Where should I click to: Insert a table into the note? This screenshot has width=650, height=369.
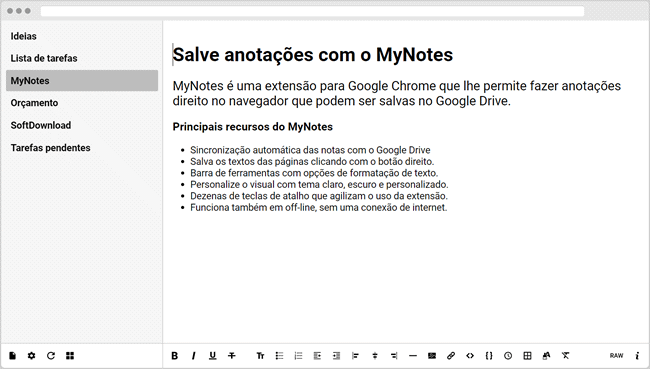coord(527,356)
